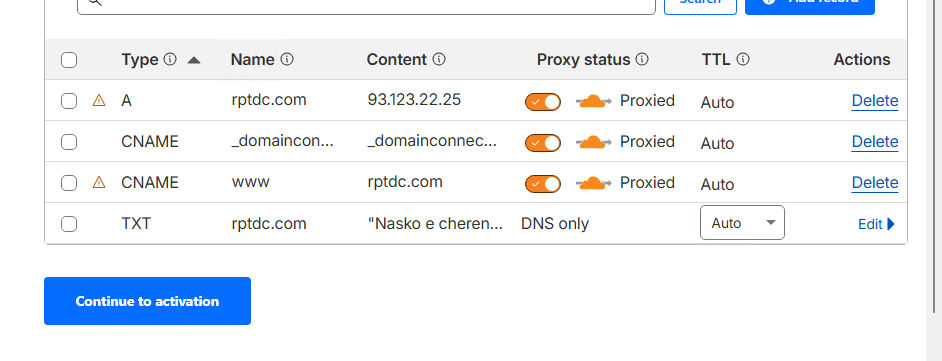Click the info icon next to Type
The height and width of the screenshot is (361, 942).
[170, 59]
